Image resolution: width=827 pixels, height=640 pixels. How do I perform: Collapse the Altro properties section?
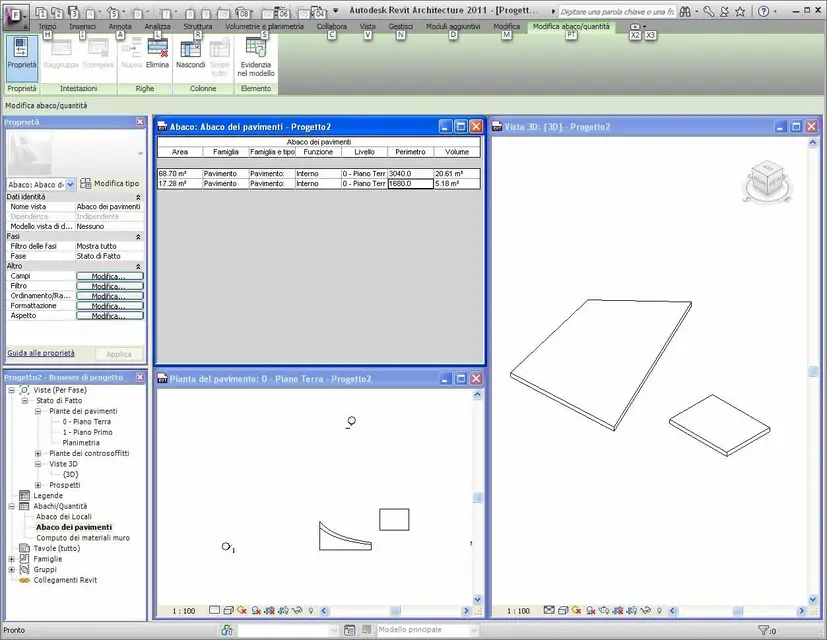138,266
